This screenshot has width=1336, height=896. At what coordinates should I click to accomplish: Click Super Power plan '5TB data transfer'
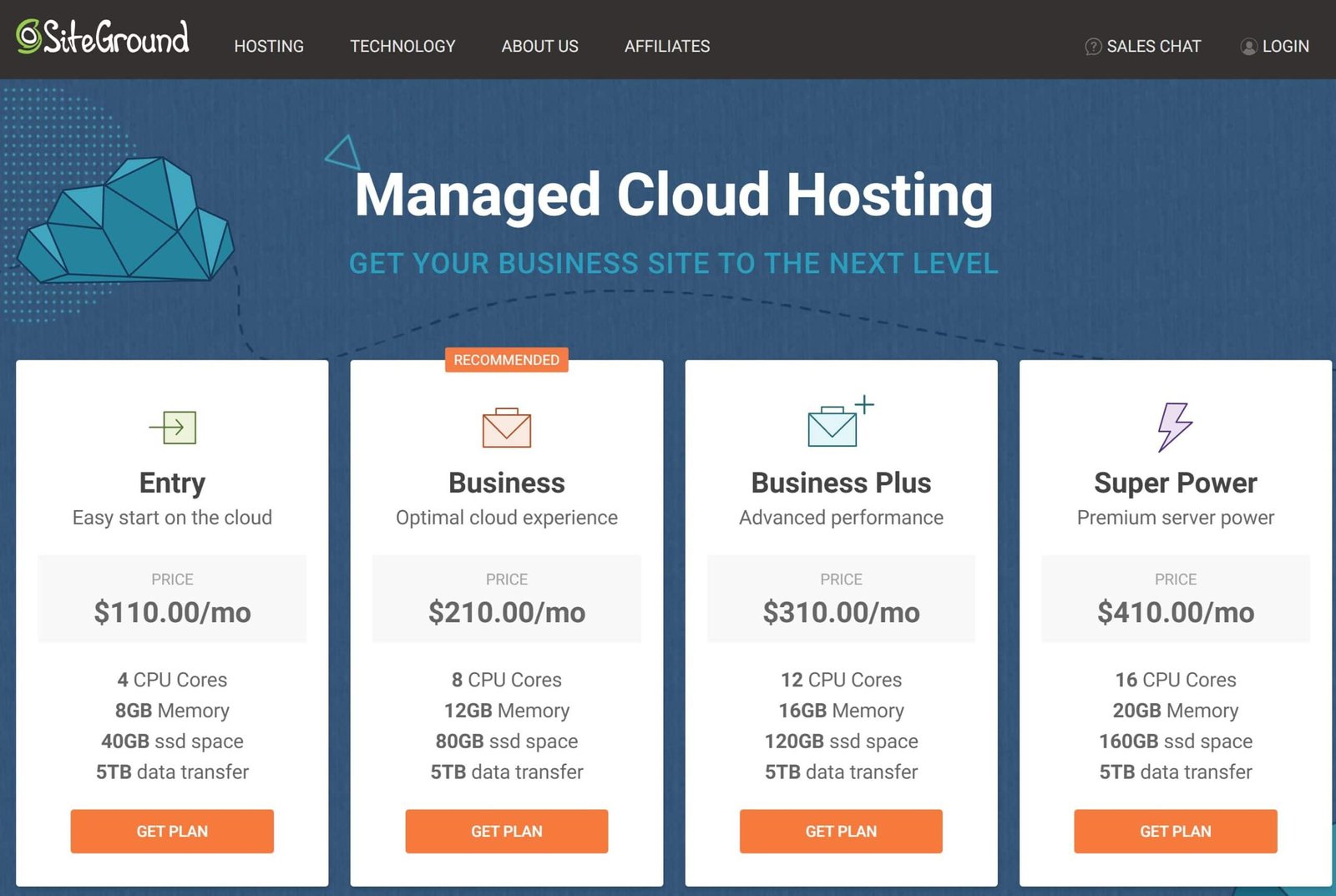(1176, 772)
